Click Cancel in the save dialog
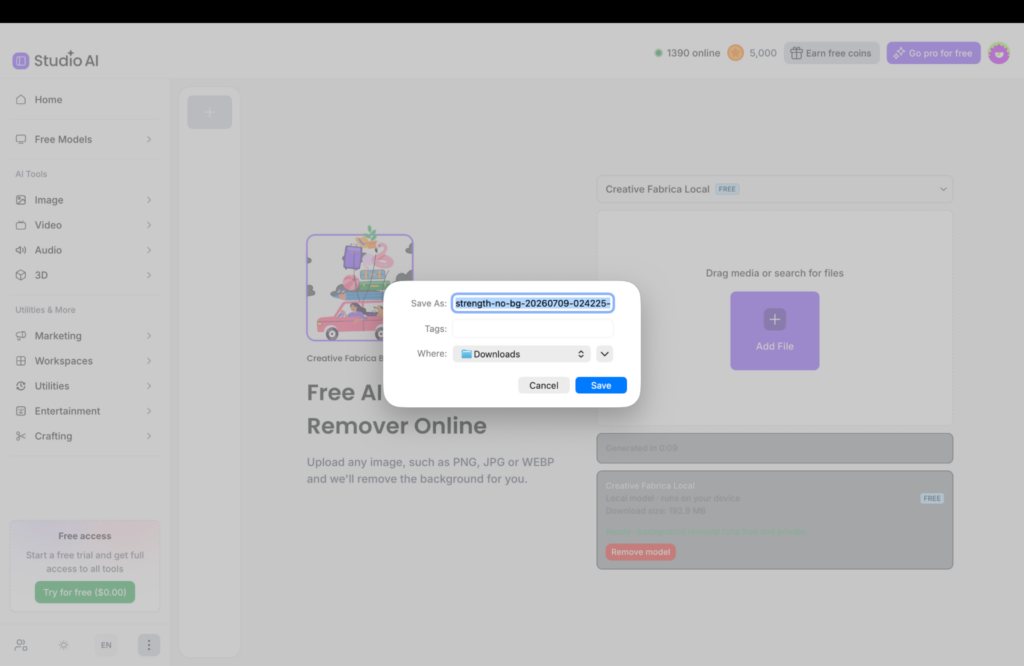Screen dimensions: 1024x666 [x=543, y=385]
